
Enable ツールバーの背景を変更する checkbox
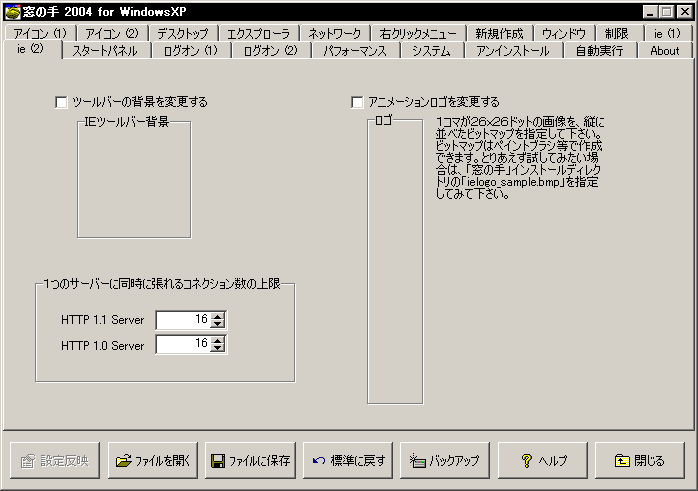62,102
